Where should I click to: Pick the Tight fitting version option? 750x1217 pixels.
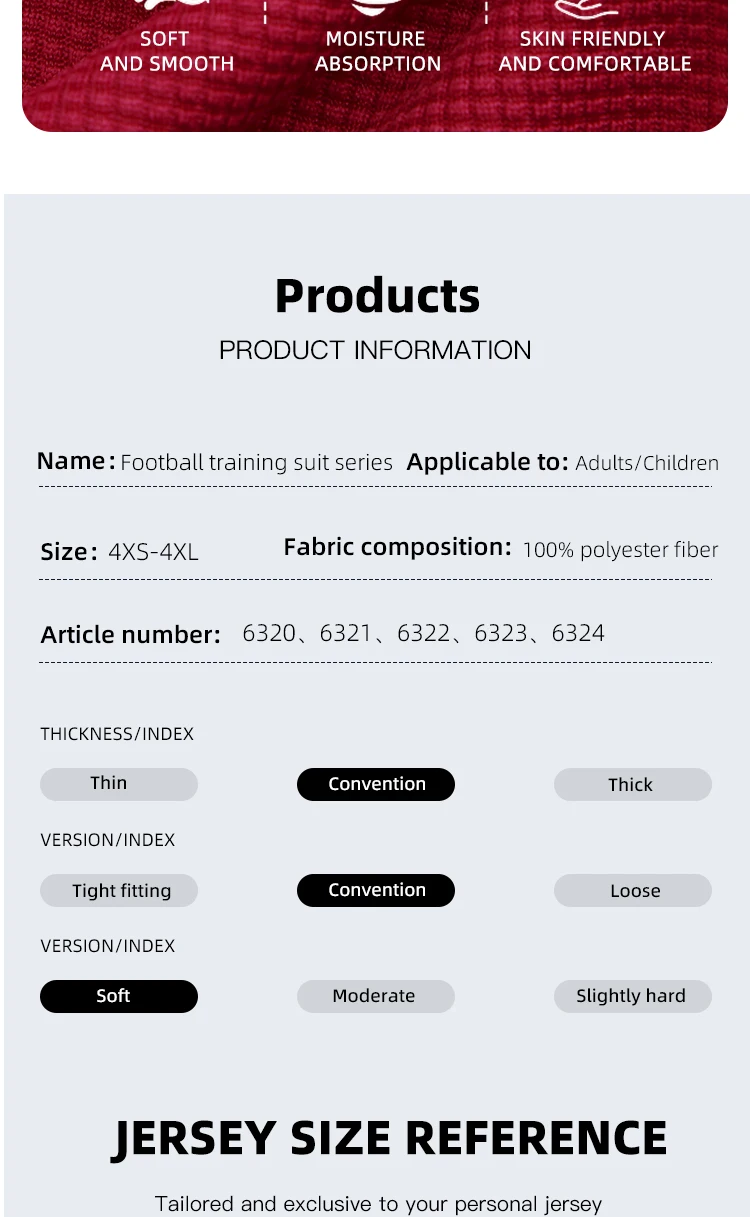point(119,890)
